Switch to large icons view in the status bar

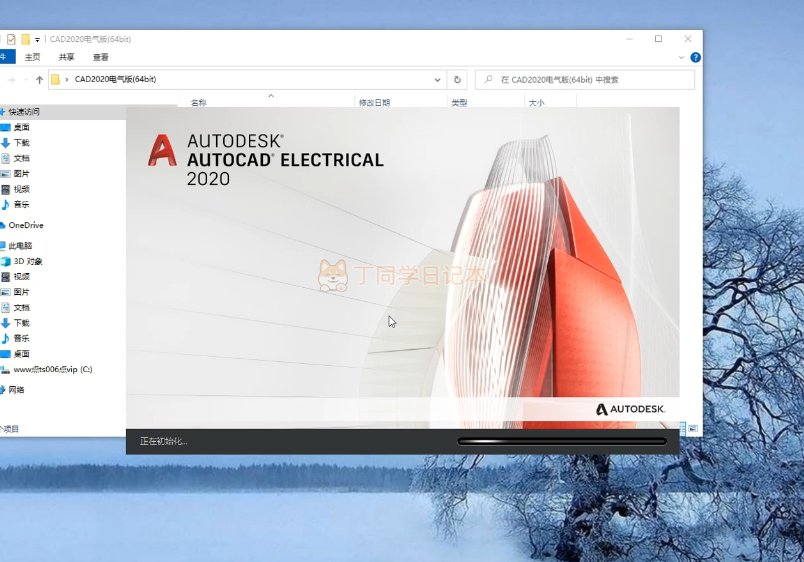click(x=693, y=428)
